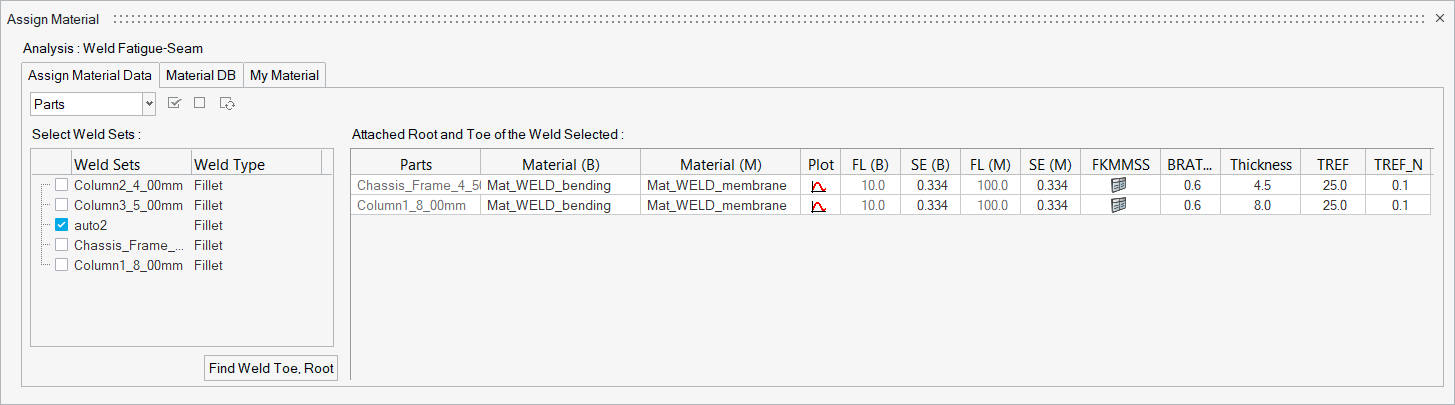
Task: Open the S-N plot for Chassis_Frame row
Action: coord(818,185)
